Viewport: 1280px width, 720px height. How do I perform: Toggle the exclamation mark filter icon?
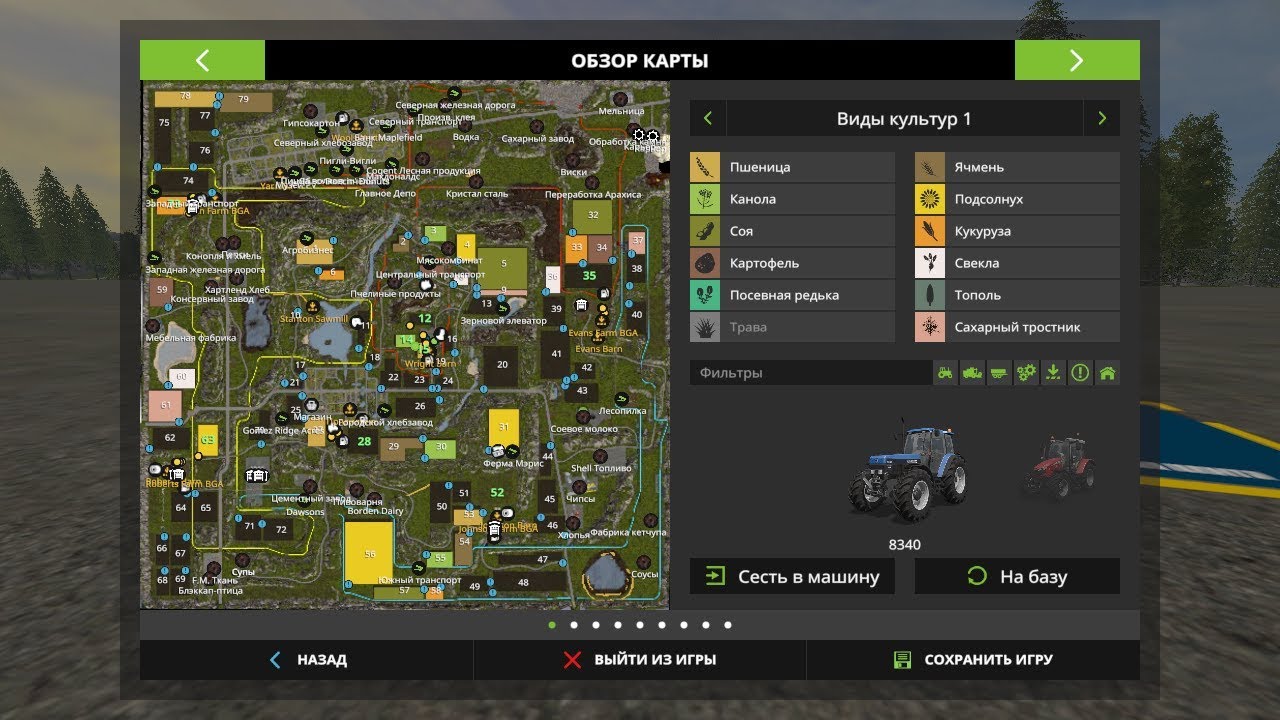click(x=1080, y=373)
